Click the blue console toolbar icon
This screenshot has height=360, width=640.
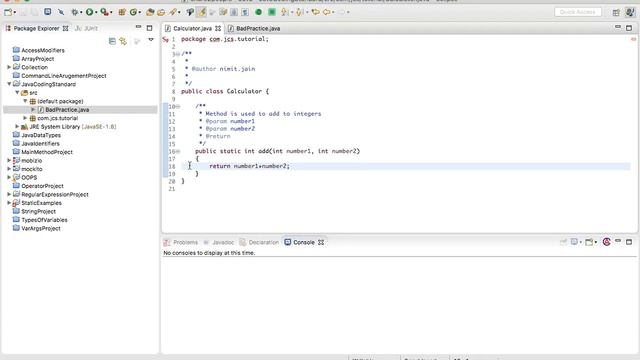pos(48,12)
